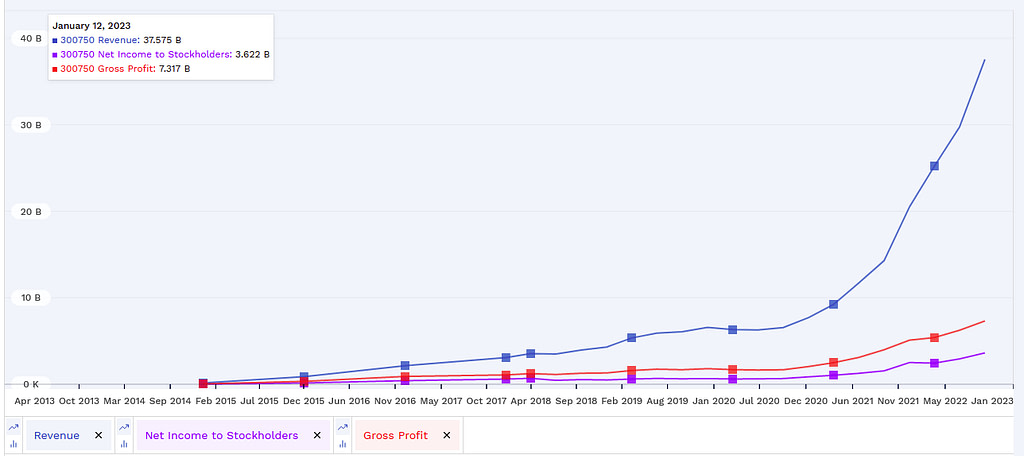Switch Revenue series to bar chart icon
Screen dimensions: 1024x456
click(x=14, y=443)
